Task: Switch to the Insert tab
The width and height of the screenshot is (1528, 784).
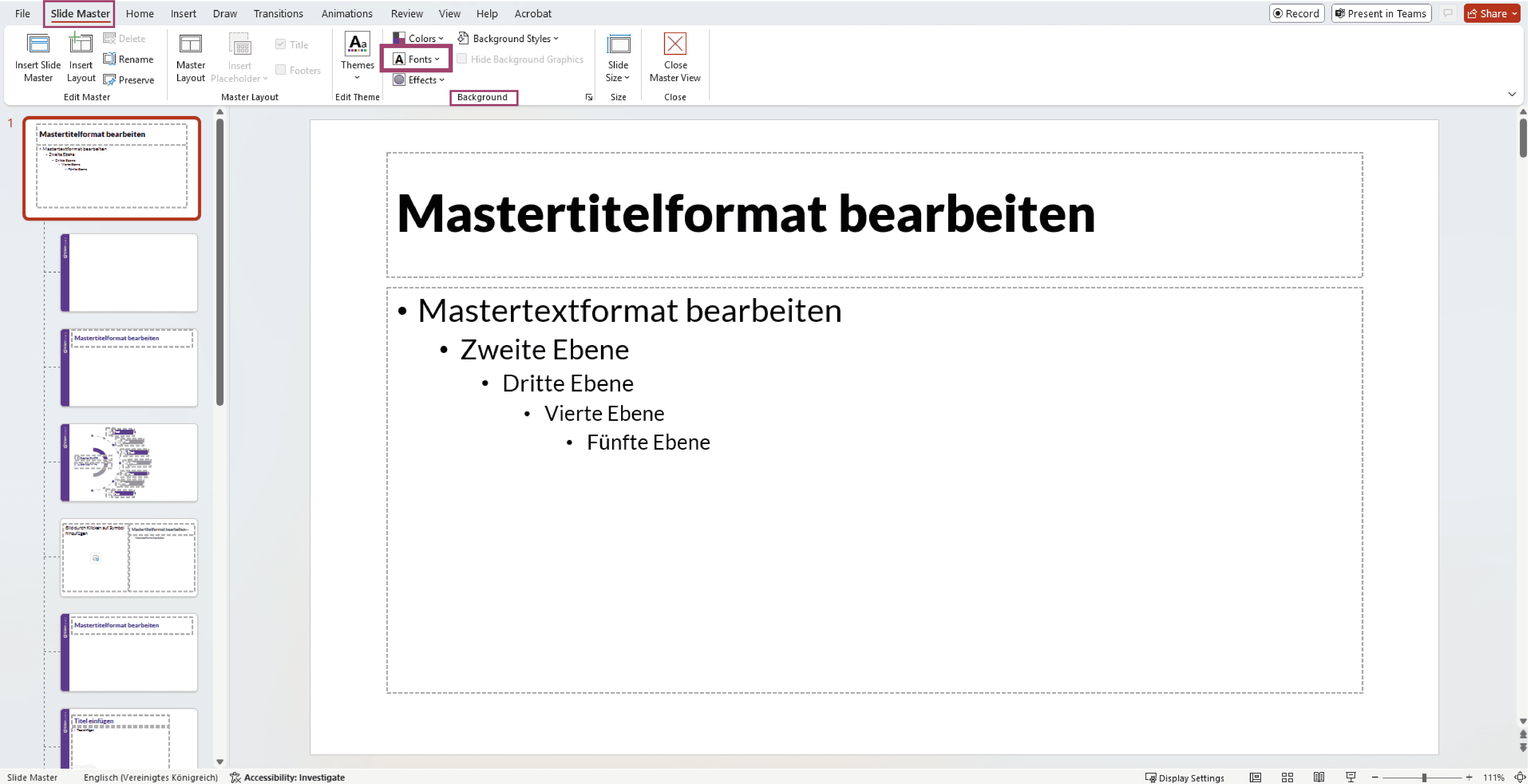Action: (x=183, y=14)
